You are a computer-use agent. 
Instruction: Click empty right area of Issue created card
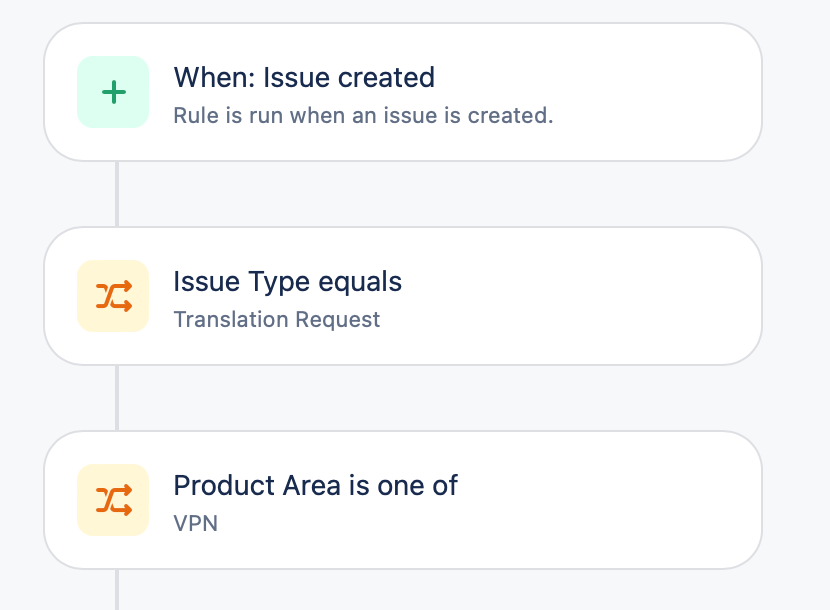pyautogui.click(x=660, y=93)
